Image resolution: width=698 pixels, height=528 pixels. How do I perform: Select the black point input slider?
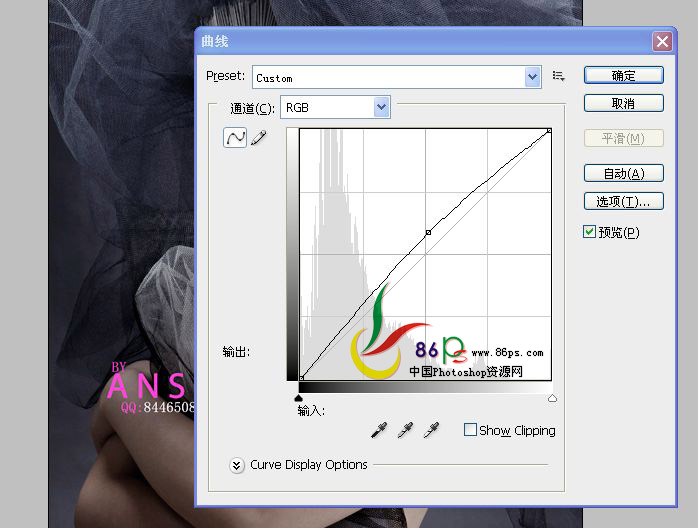pos(299,398)
